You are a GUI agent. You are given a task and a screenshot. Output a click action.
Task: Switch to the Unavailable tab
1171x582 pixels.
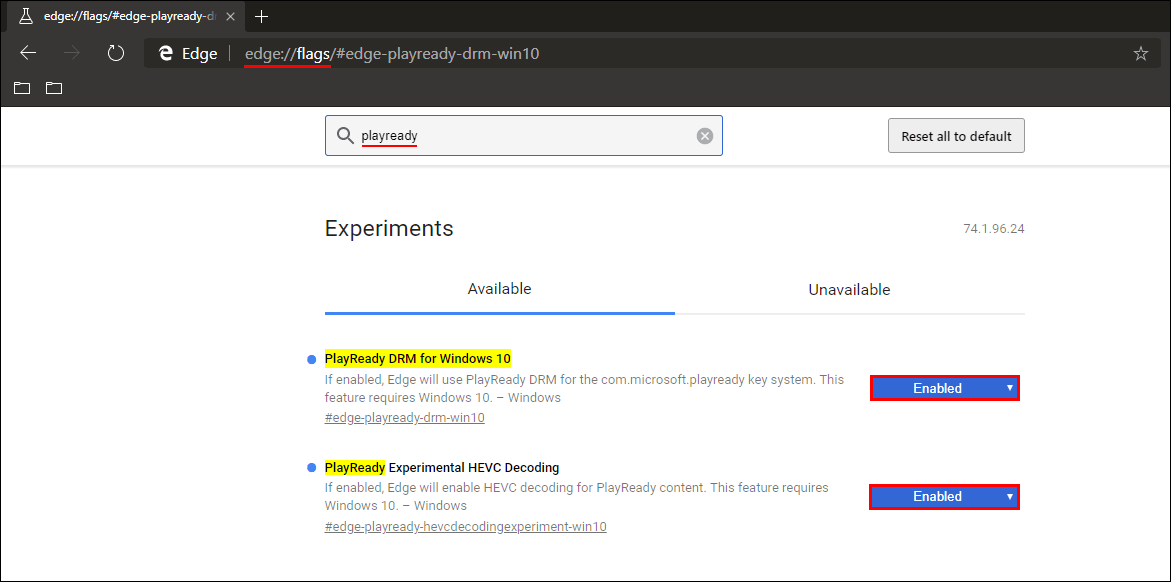pos(849,289)
